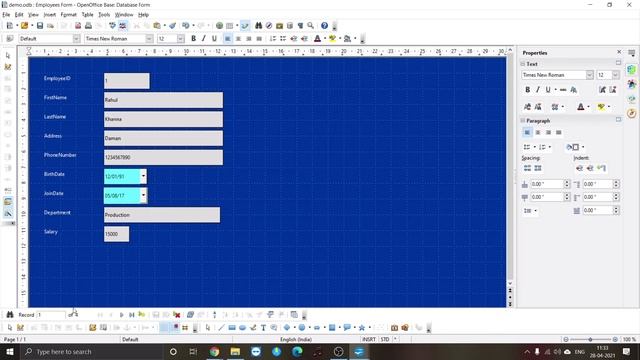
Task: Toggle Underline in the formatting toolbar
Action: coord(214,39)
